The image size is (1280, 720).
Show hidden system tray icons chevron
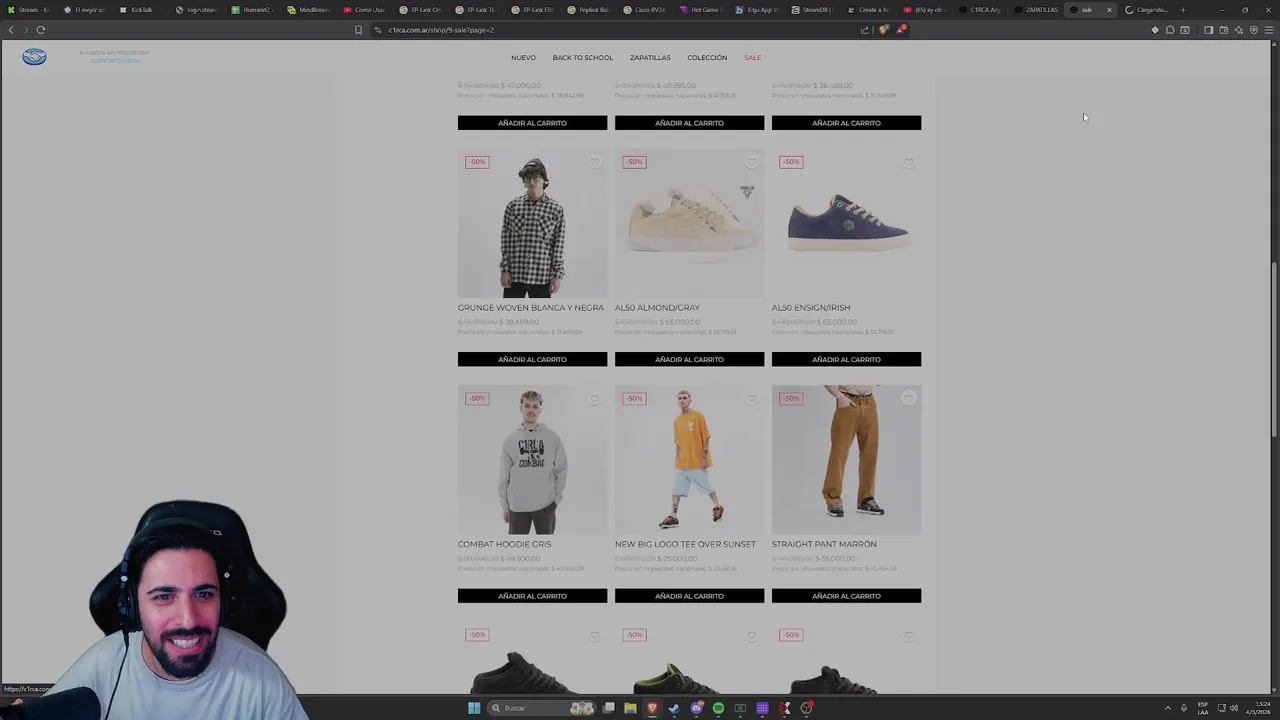tap(1167, 708)
